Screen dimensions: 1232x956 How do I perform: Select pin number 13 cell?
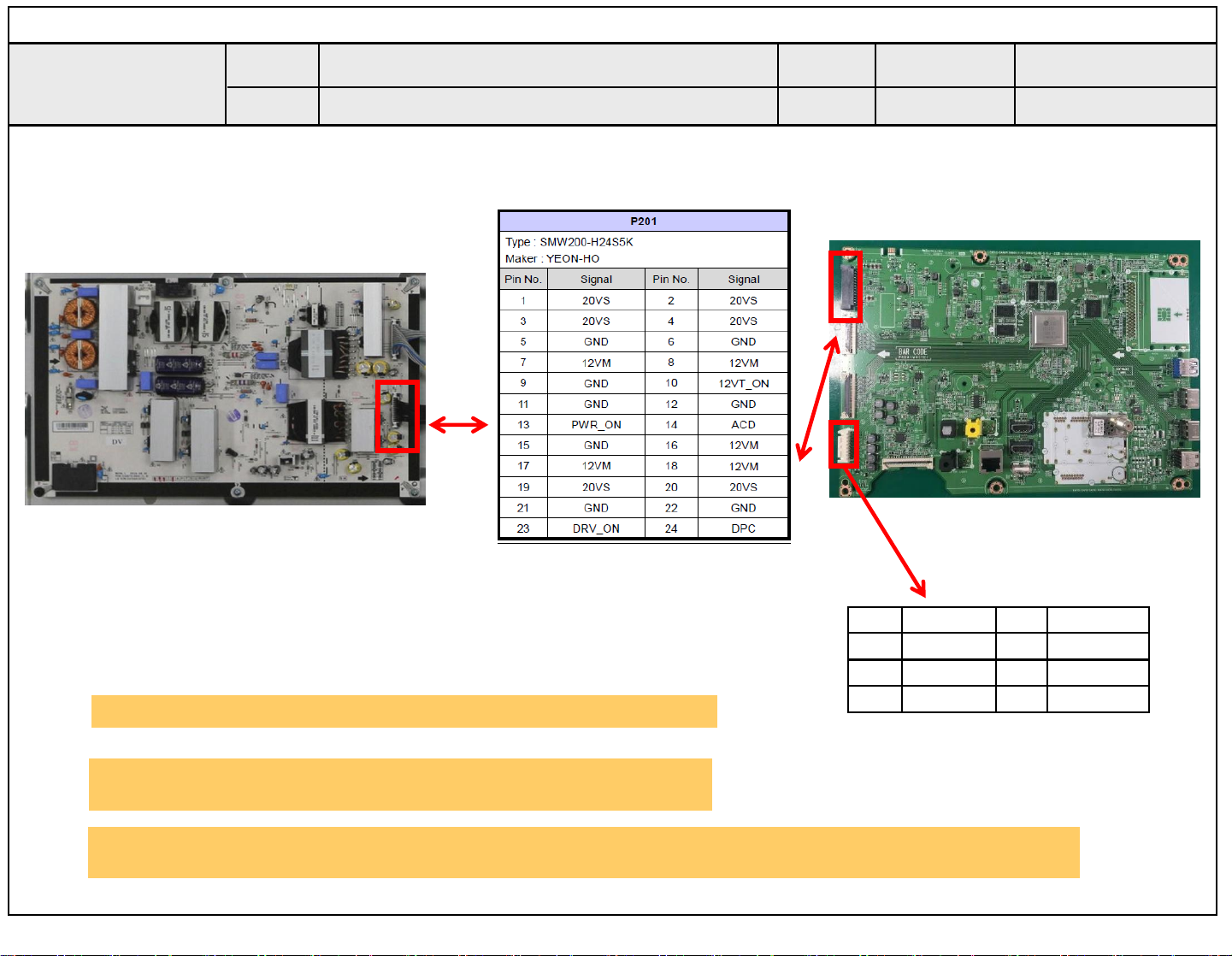click(x=523, y=425)
